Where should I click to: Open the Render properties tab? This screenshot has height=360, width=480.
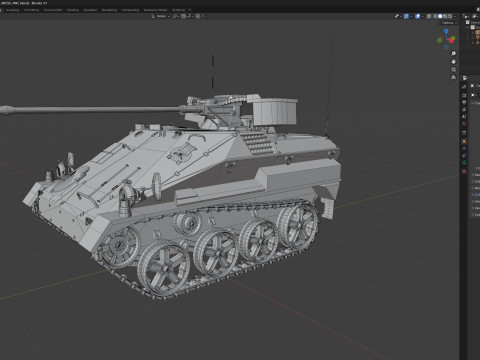(x=464, y=95)
